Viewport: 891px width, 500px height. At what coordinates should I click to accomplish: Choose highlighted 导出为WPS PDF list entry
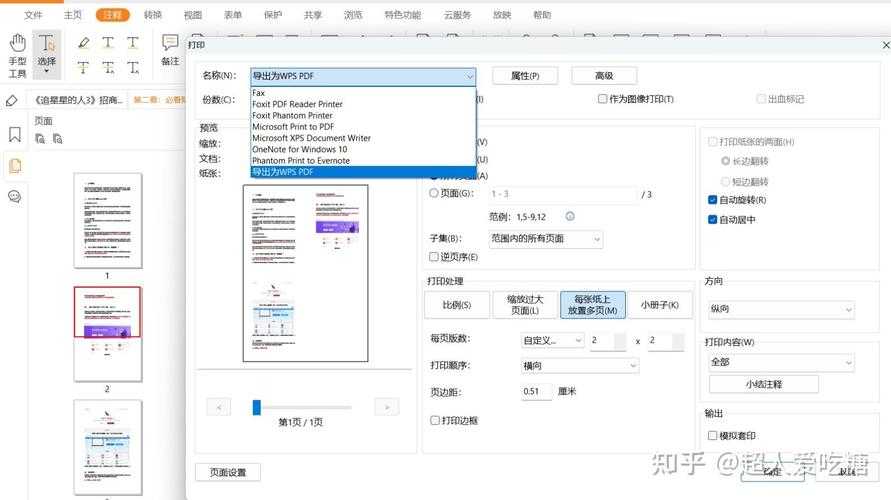(363, 172)
